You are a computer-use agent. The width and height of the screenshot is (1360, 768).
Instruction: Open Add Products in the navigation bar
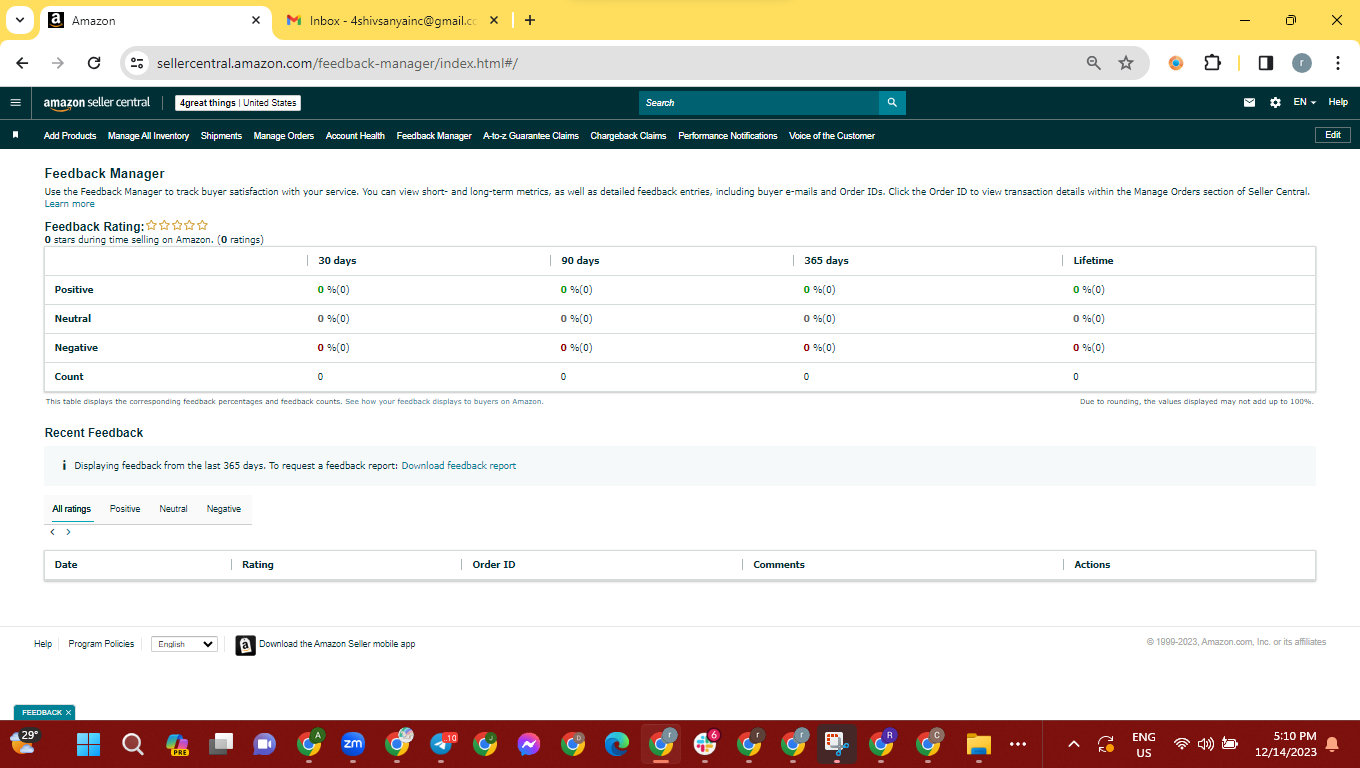tap(70, 135)
